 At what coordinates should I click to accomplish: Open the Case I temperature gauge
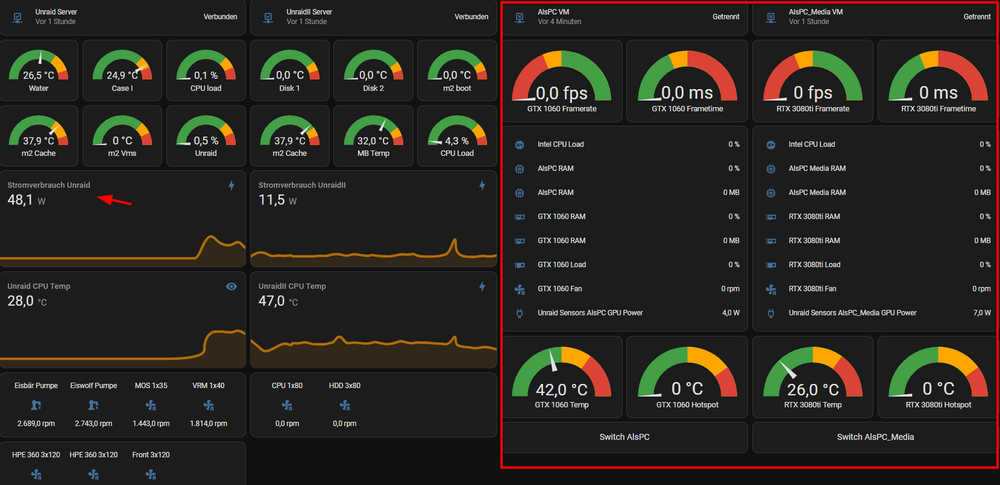[x=122, y=70]
